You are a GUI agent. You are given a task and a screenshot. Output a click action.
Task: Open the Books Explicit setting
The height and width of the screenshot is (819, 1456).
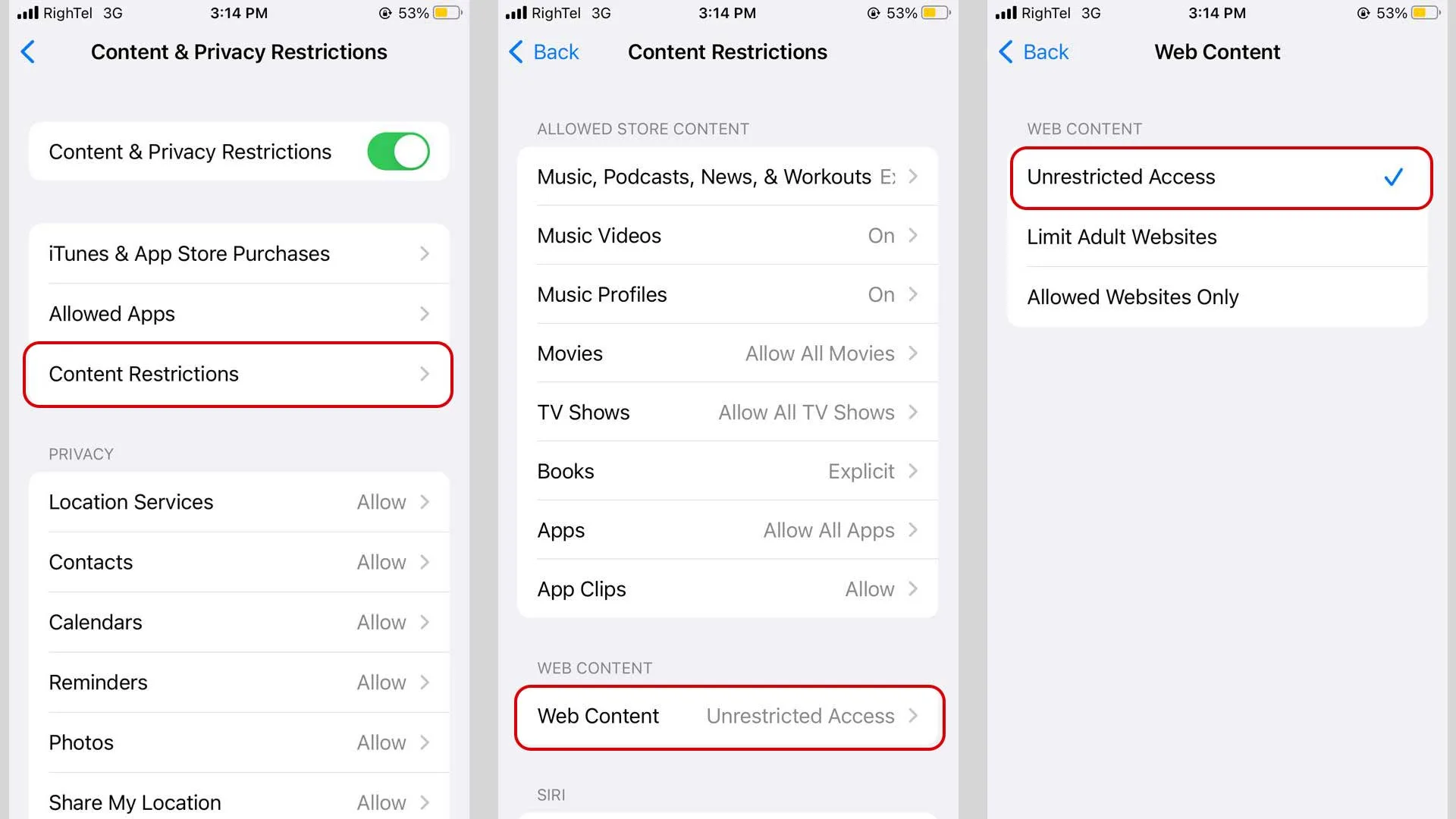click(x=727, y=471)
